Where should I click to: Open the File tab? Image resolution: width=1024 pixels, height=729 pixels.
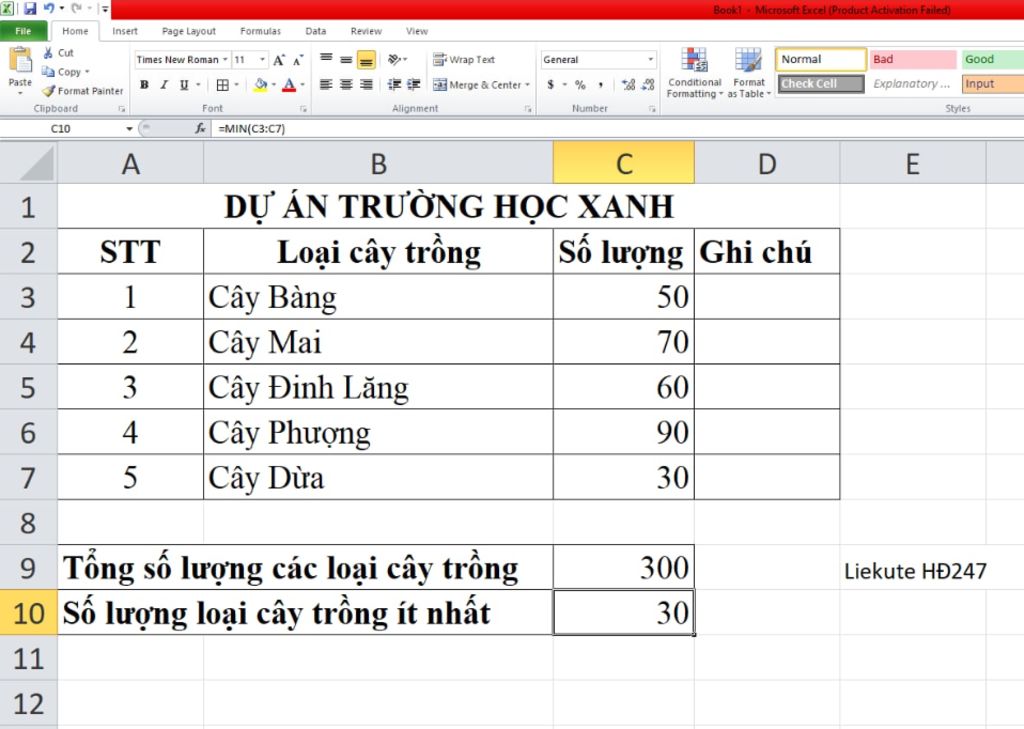pos(24,31)
